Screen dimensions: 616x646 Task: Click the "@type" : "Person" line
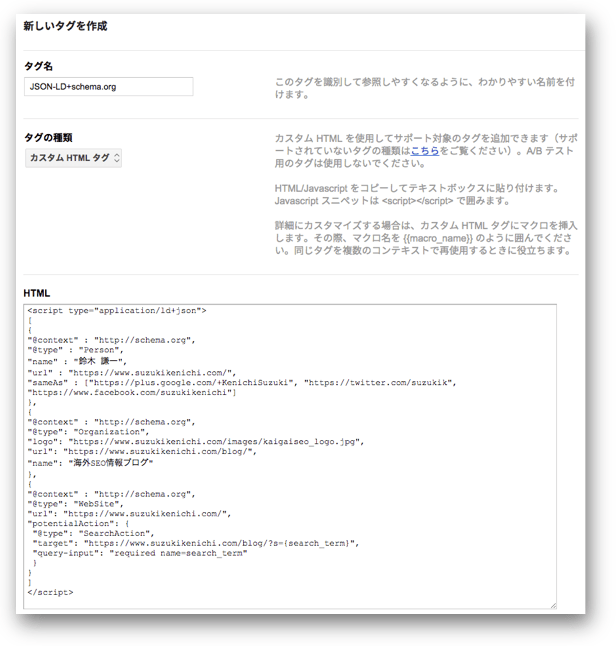(75, 350)
